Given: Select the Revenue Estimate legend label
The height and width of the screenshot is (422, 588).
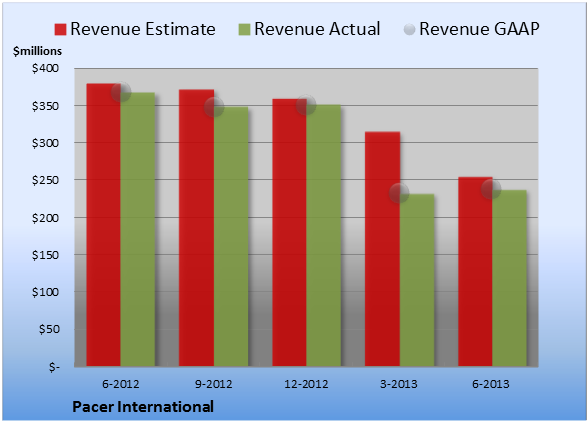Looking at the screenshot, I should pos(143,29).
